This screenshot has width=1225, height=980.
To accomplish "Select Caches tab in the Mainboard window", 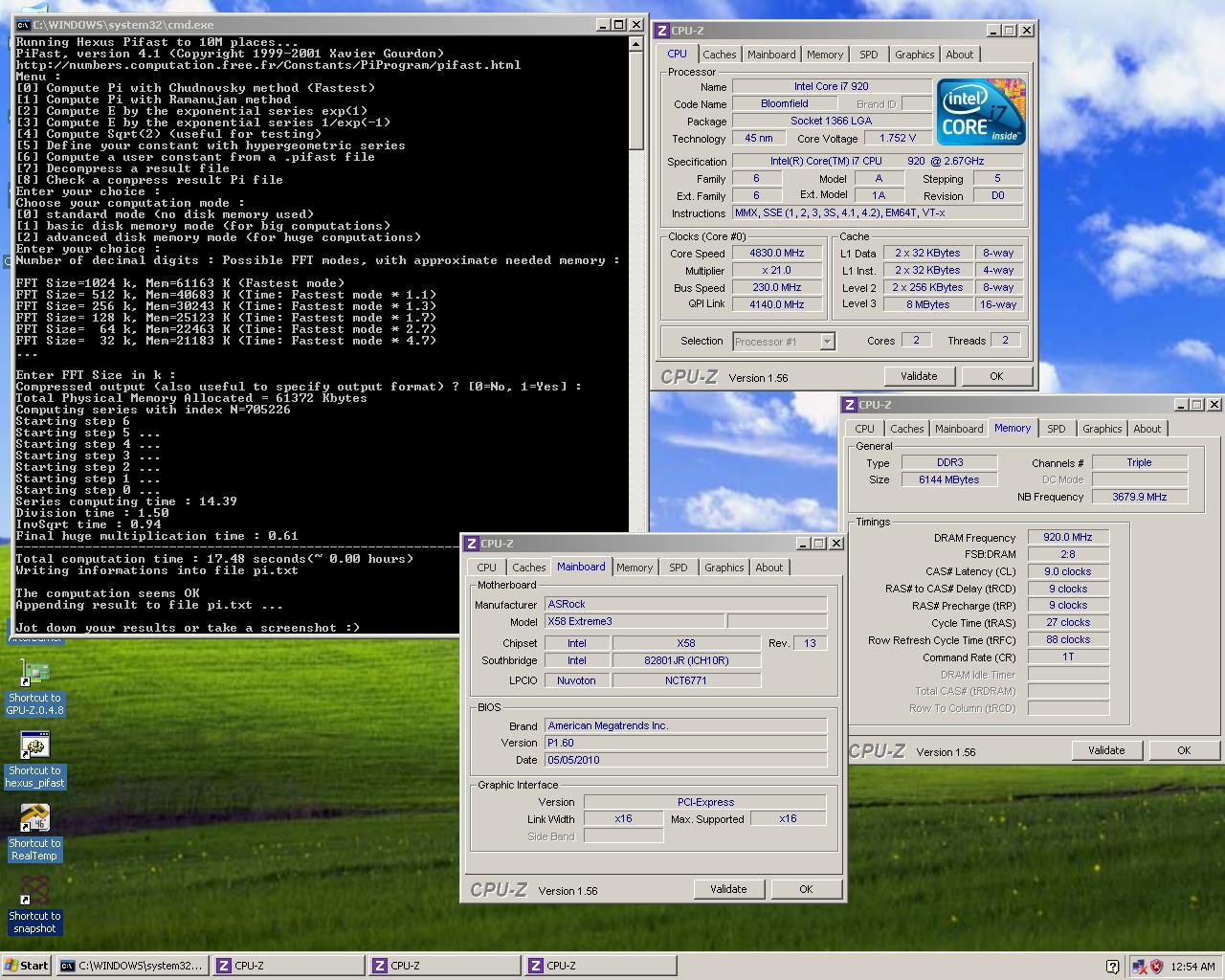I will tap(529, 568).
